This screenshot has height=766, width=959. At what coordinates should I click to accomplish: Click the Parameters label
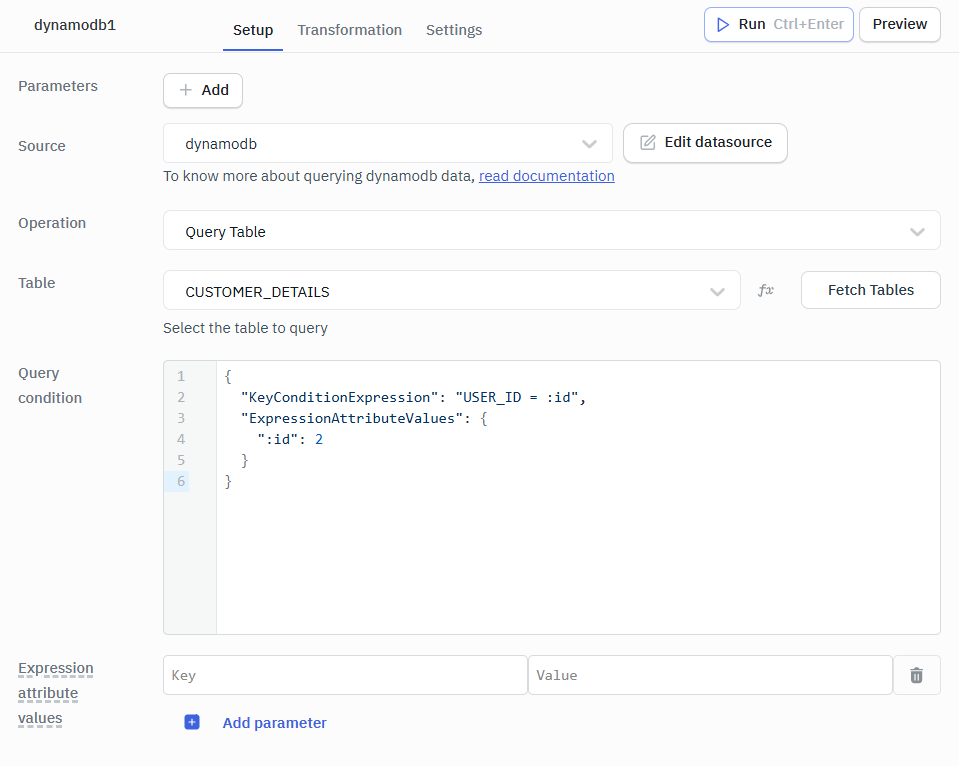[x=57, y=86]
